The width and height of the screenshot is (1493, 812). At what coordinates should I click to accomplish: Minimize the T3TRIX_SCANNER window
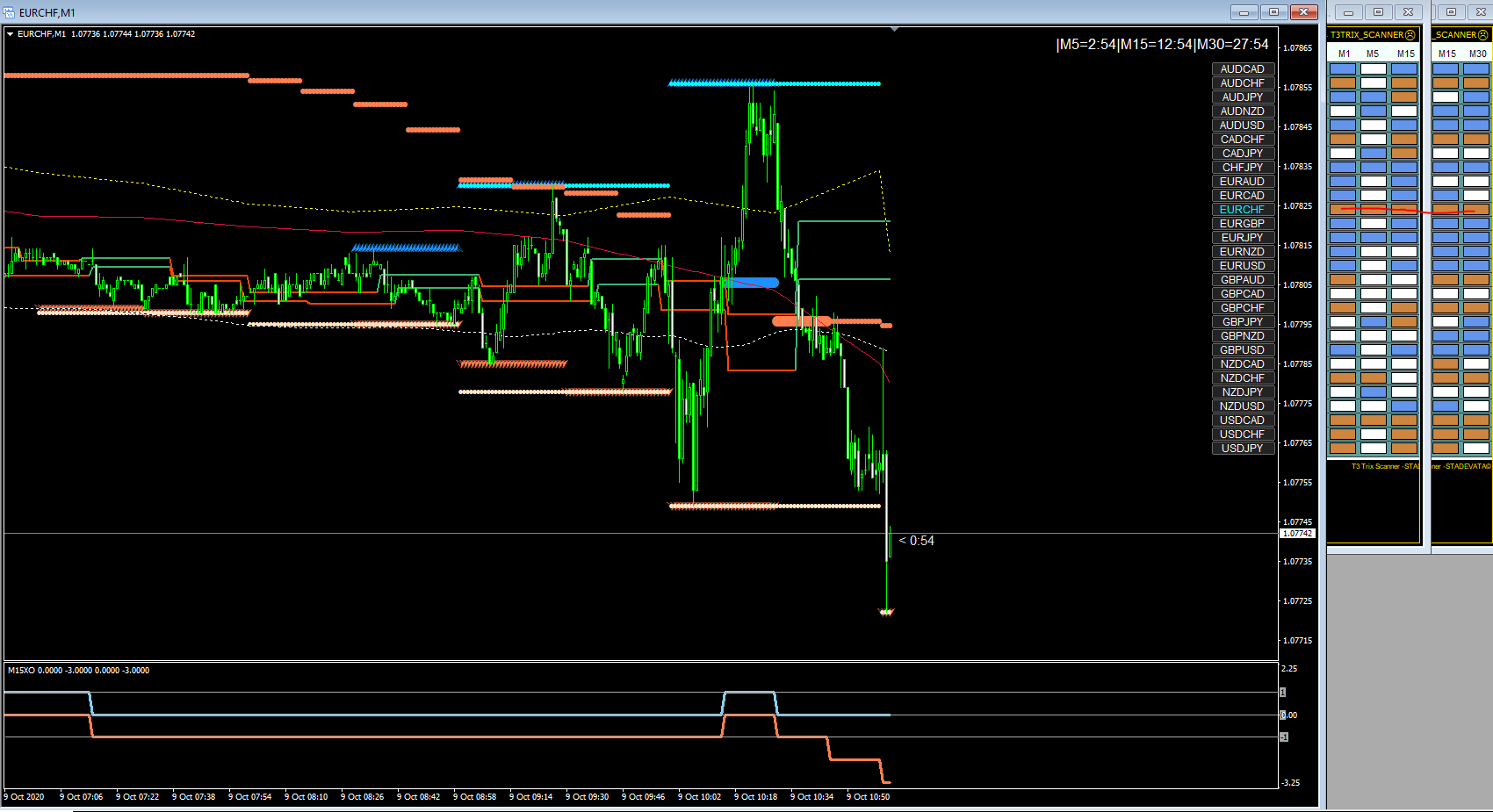[x=1348, y=12]
